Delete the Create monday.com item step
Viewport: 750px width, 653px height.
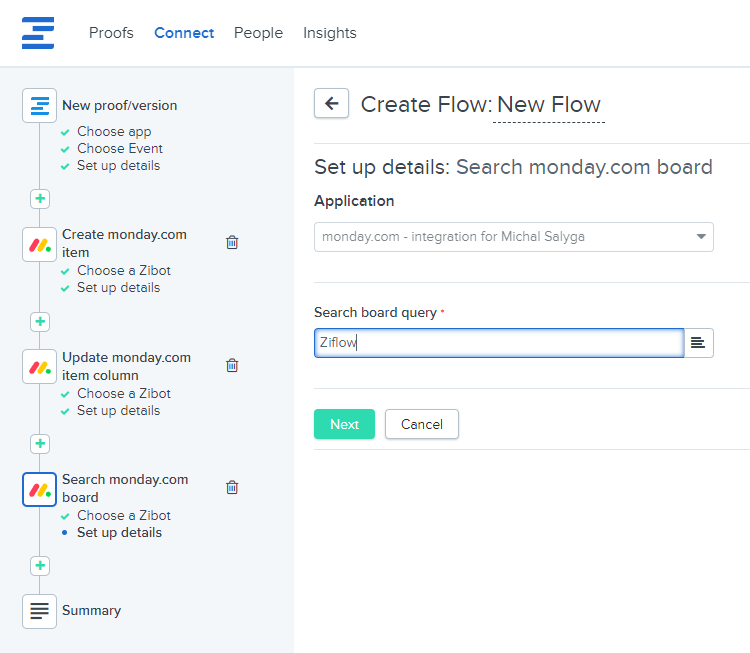[232, 242]
